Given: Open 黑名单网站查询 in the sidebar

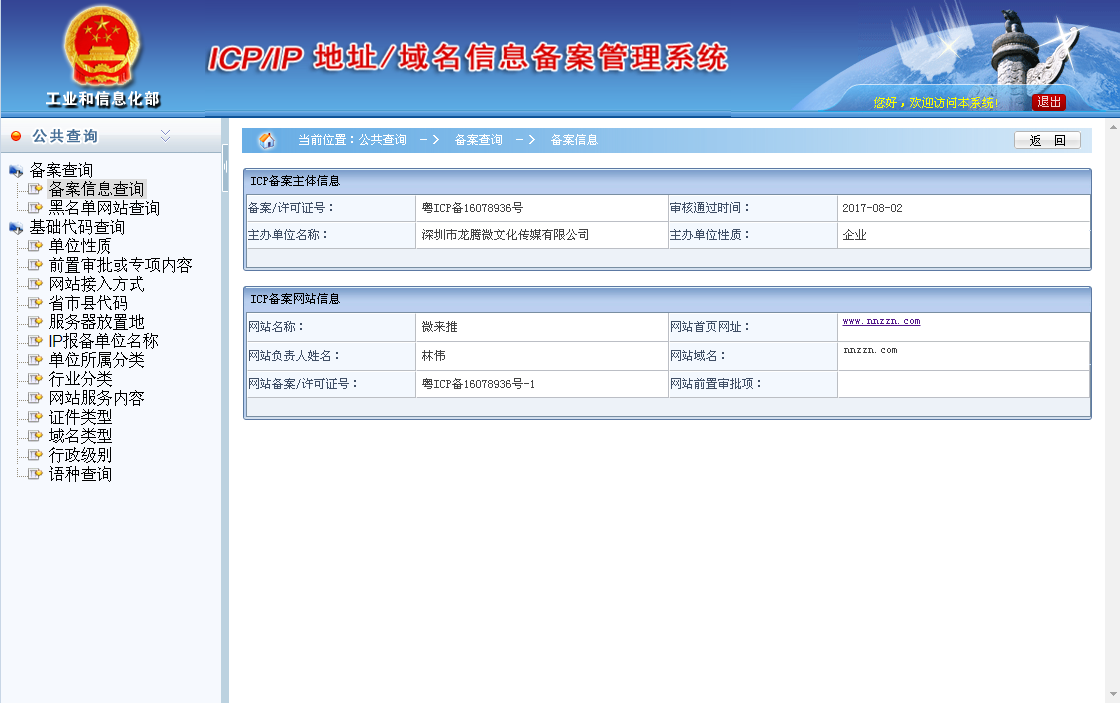Looking at the screenshot, I should 104,208.
